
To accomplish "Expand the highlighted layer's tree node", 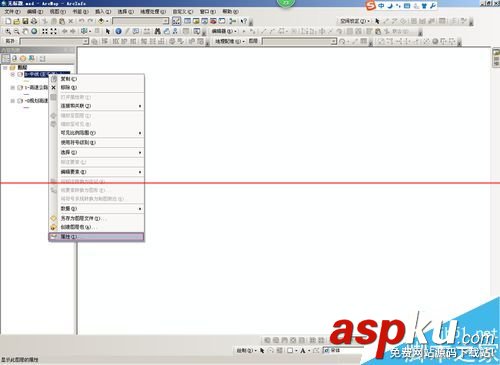I will point(13,74).
